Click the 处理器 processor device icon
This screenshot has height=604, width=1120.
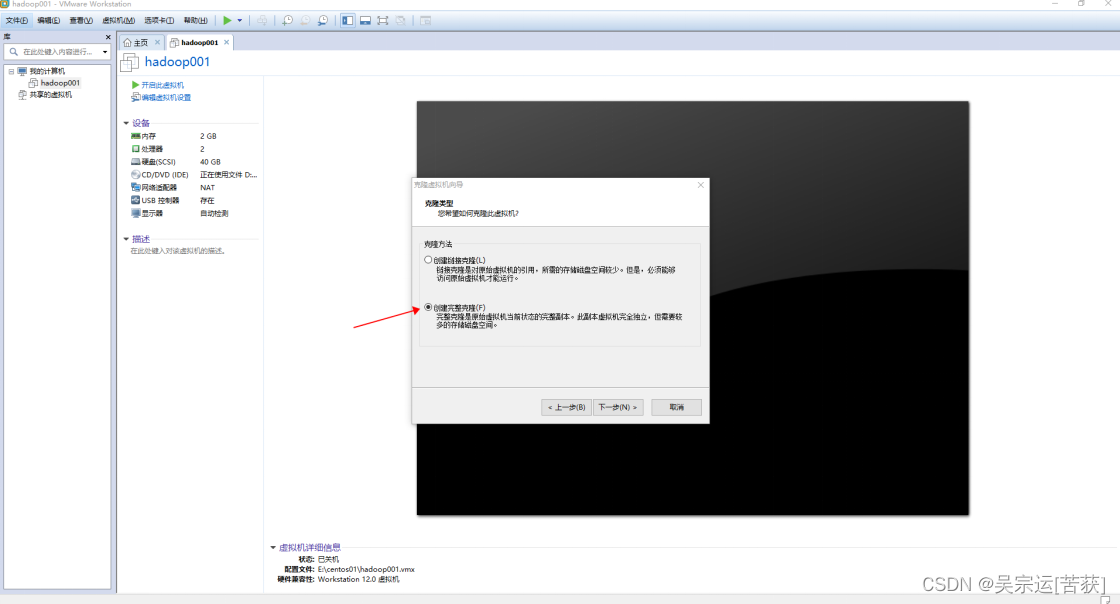[136, 149]
